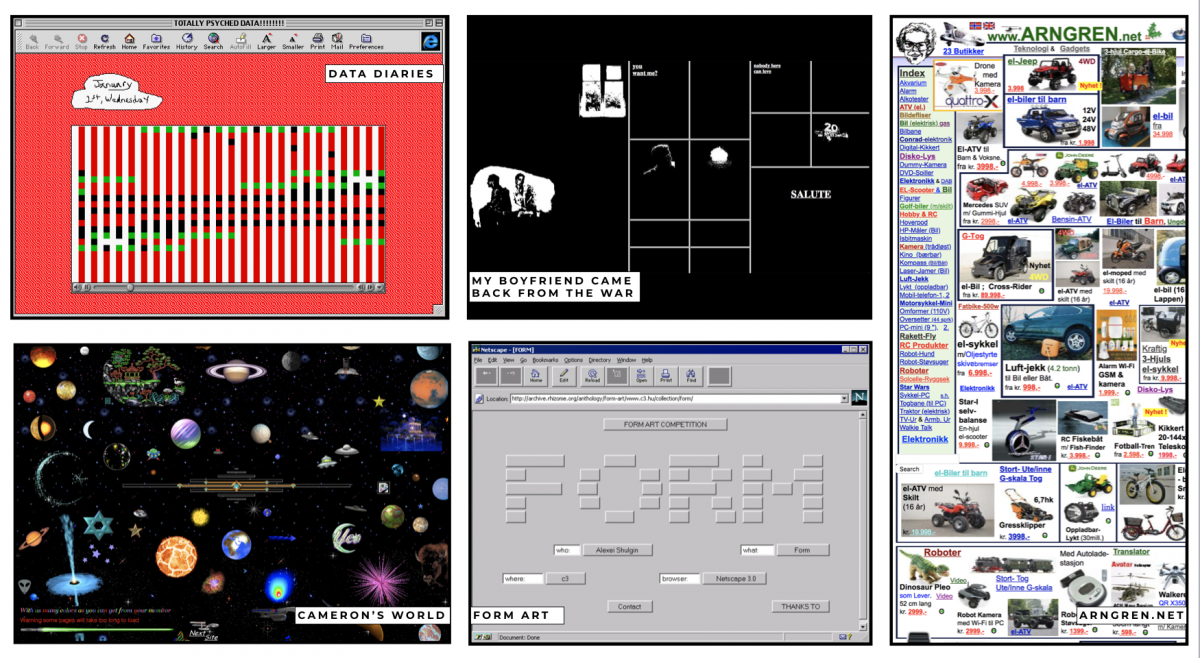This screenshot has height=658, width=1200.
Task: Click the Edit pencil icon in Netscape
Action: 564,376
